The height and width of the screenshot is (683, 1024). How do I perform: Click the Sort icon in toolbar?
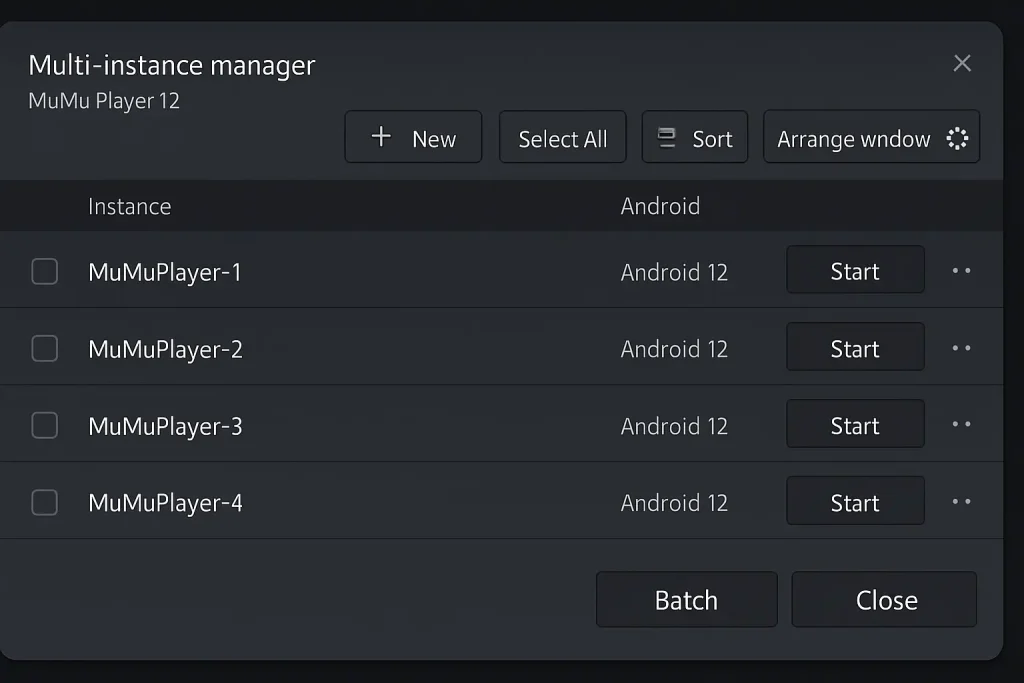click(x=667, y=138)
